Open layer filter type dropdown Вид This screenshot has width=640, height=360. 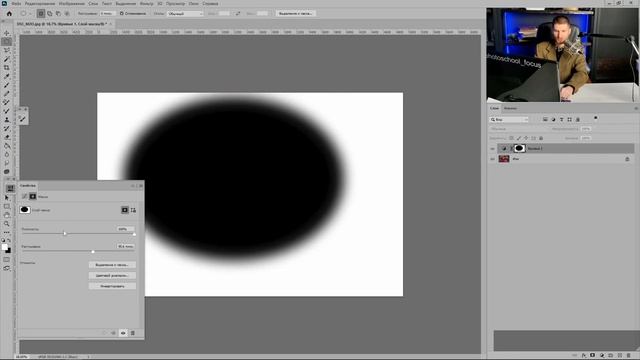click(x=509, y=120)
